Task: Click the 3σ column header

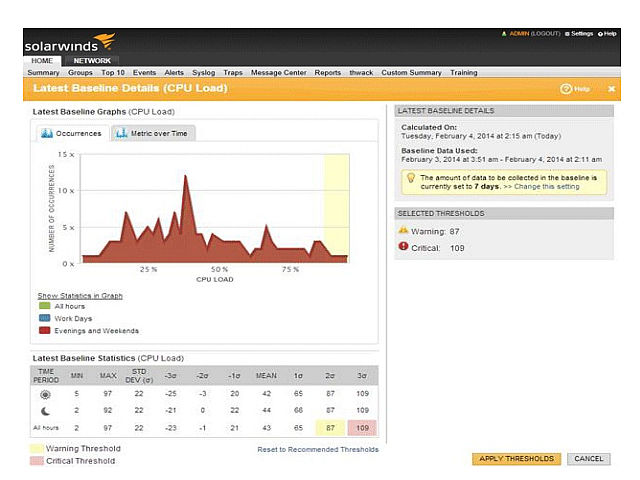Action: 362,375
